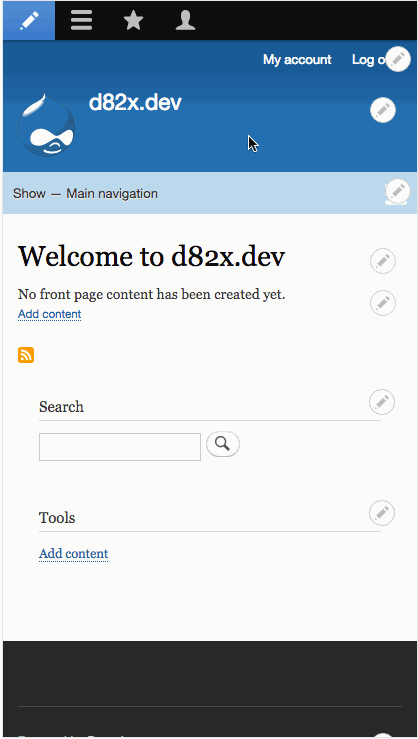Click contextual pencil for Main navigation block
The height and width of the screenshot is (739, 418).
pos(398,191)
